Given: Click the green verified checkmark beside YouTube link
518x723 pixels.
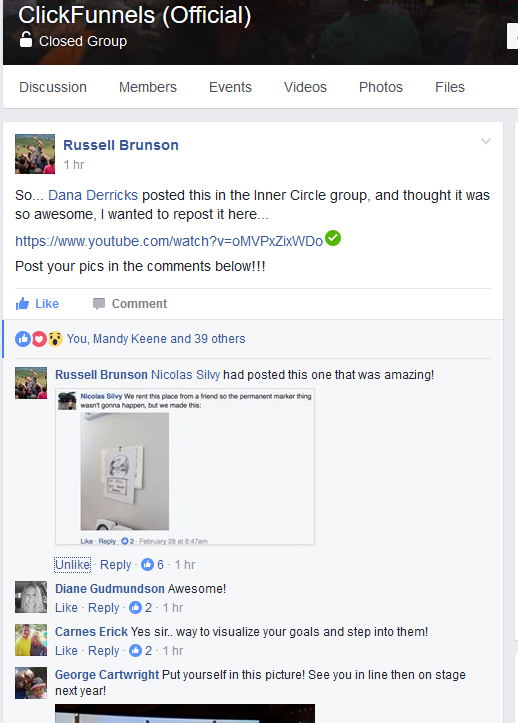Looking at the screenshot, I should coord(333,238).
